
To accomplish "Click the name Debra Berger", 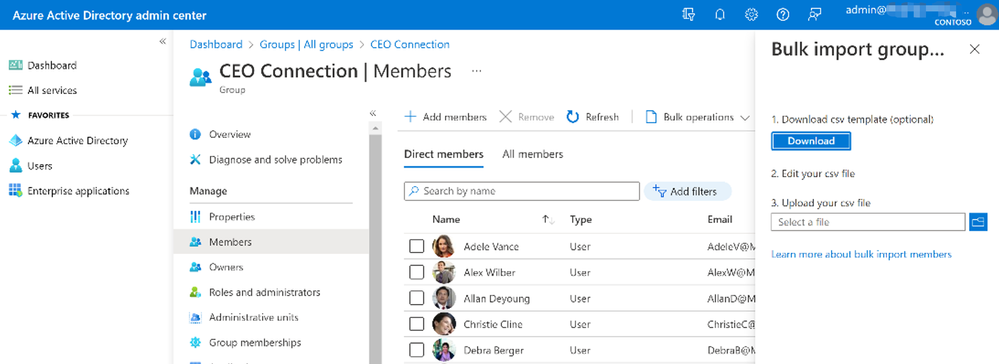I will [x=493, y=350].
